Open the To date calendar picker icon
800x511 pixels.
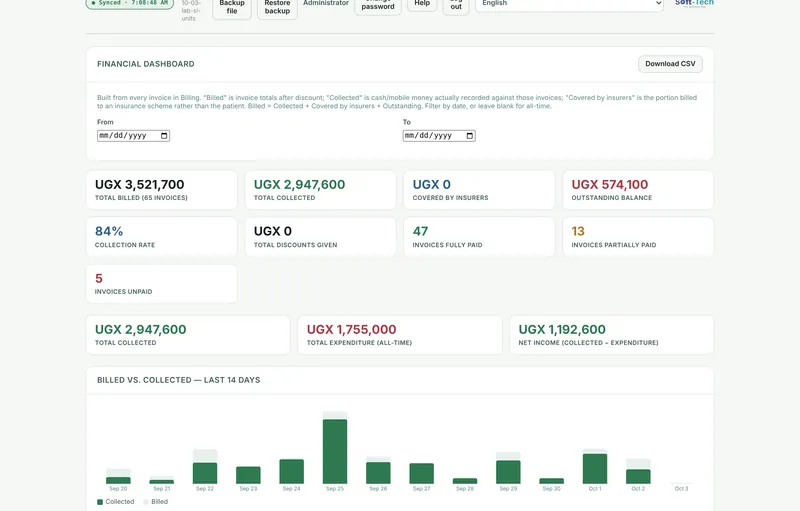click(x=469, y=136)
